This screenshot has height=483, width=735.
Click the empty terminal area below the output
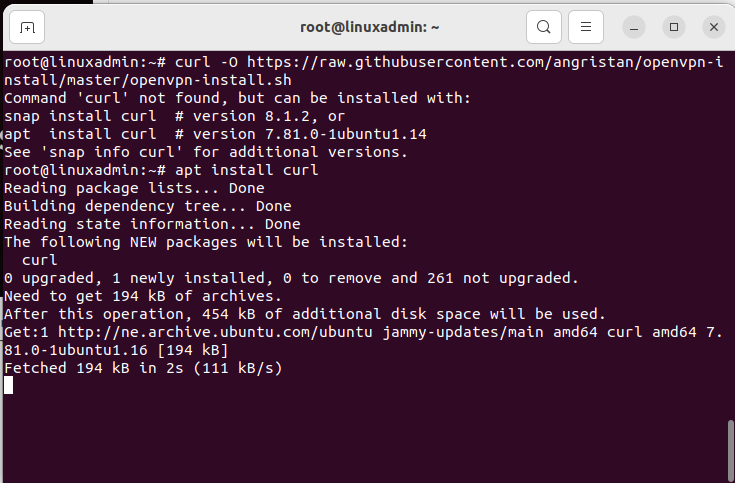[366, 438]
